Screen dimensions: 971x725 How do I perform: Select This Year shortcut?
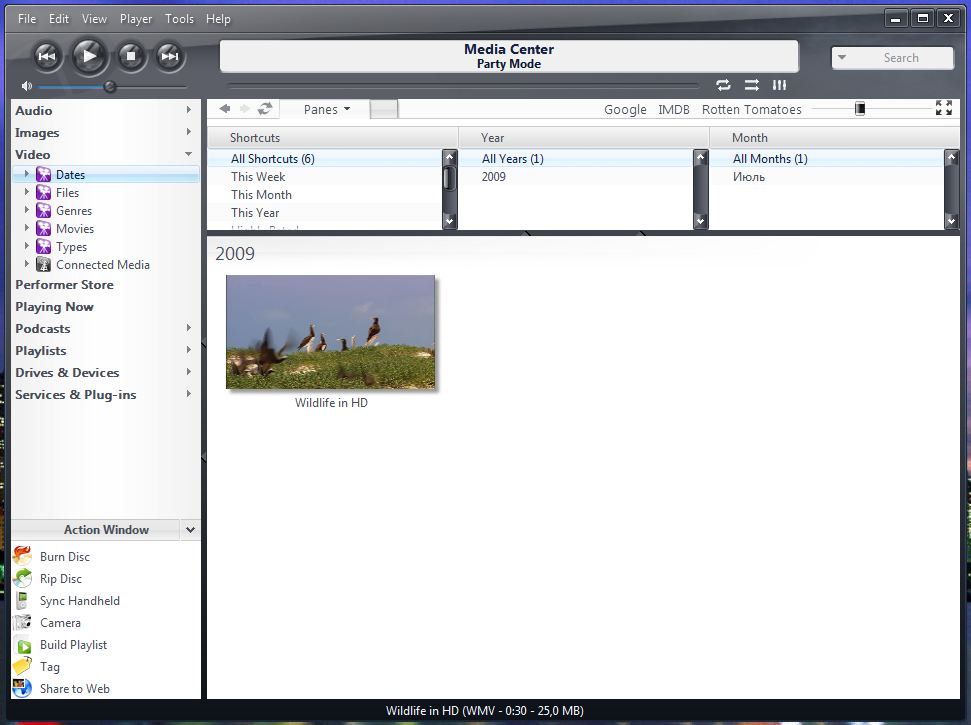point(255,212)
